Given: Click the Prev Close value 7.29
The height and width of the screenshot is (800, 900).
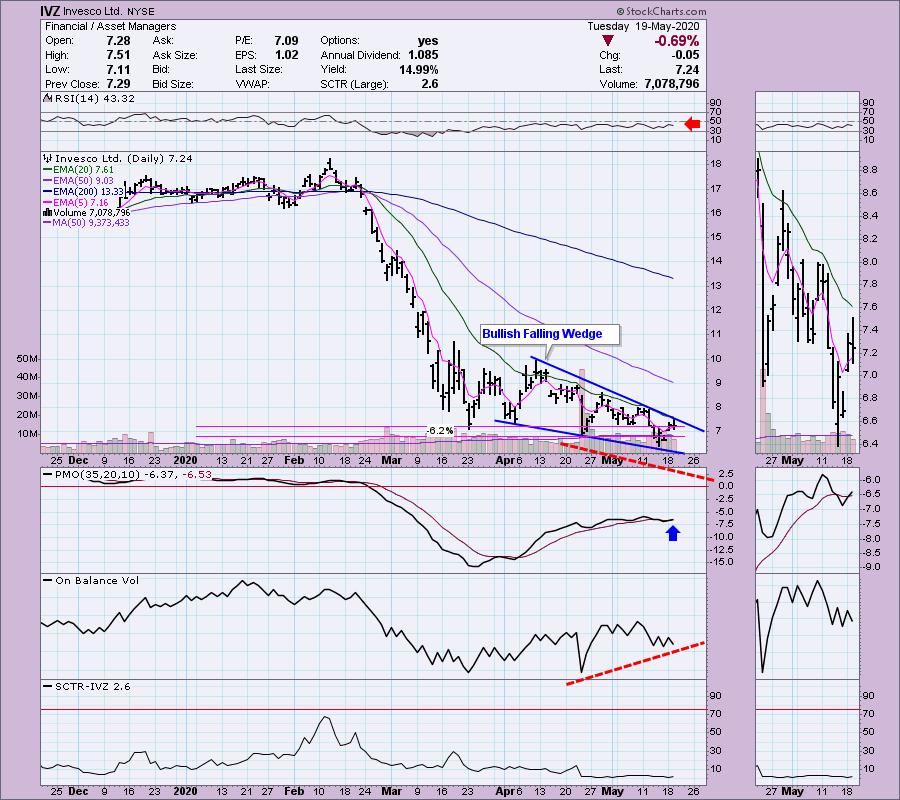Looking at the screenshot, I should 118,84.
